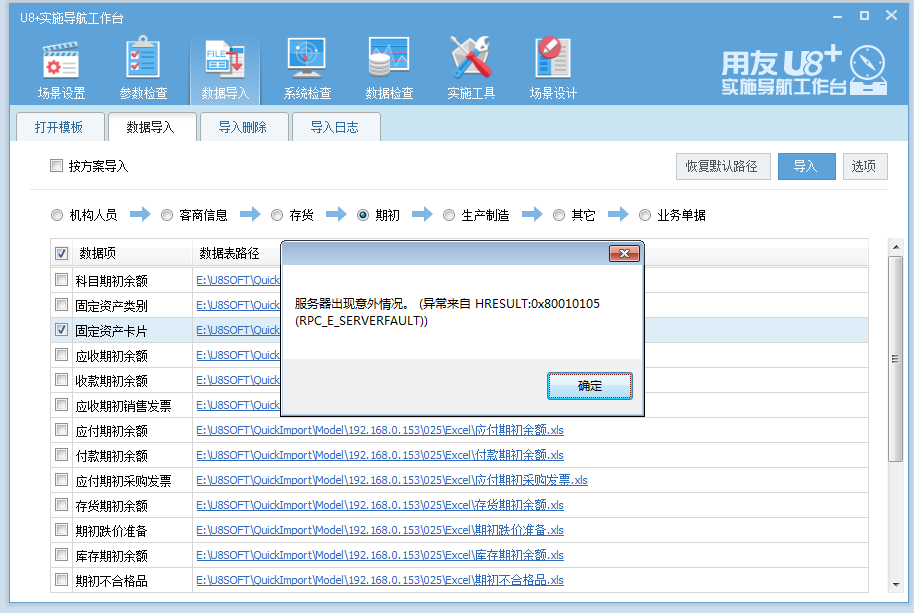914x613 pixels.
Task: Check the 存货期初余额 row checkbox
Action: [x=61, y=505]
